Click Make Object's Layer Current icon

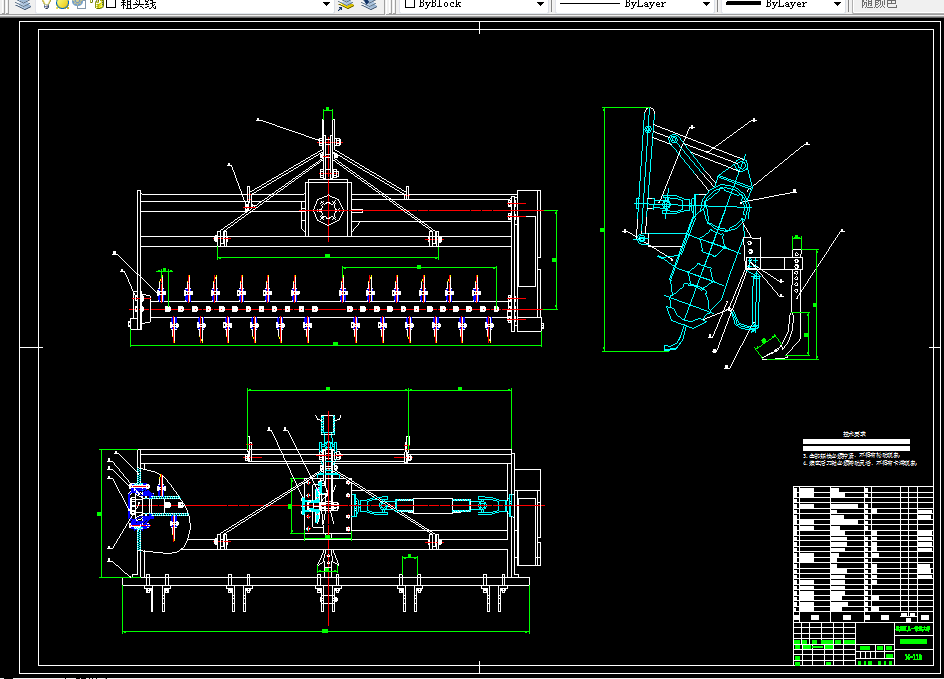click(x=346, y=4)
